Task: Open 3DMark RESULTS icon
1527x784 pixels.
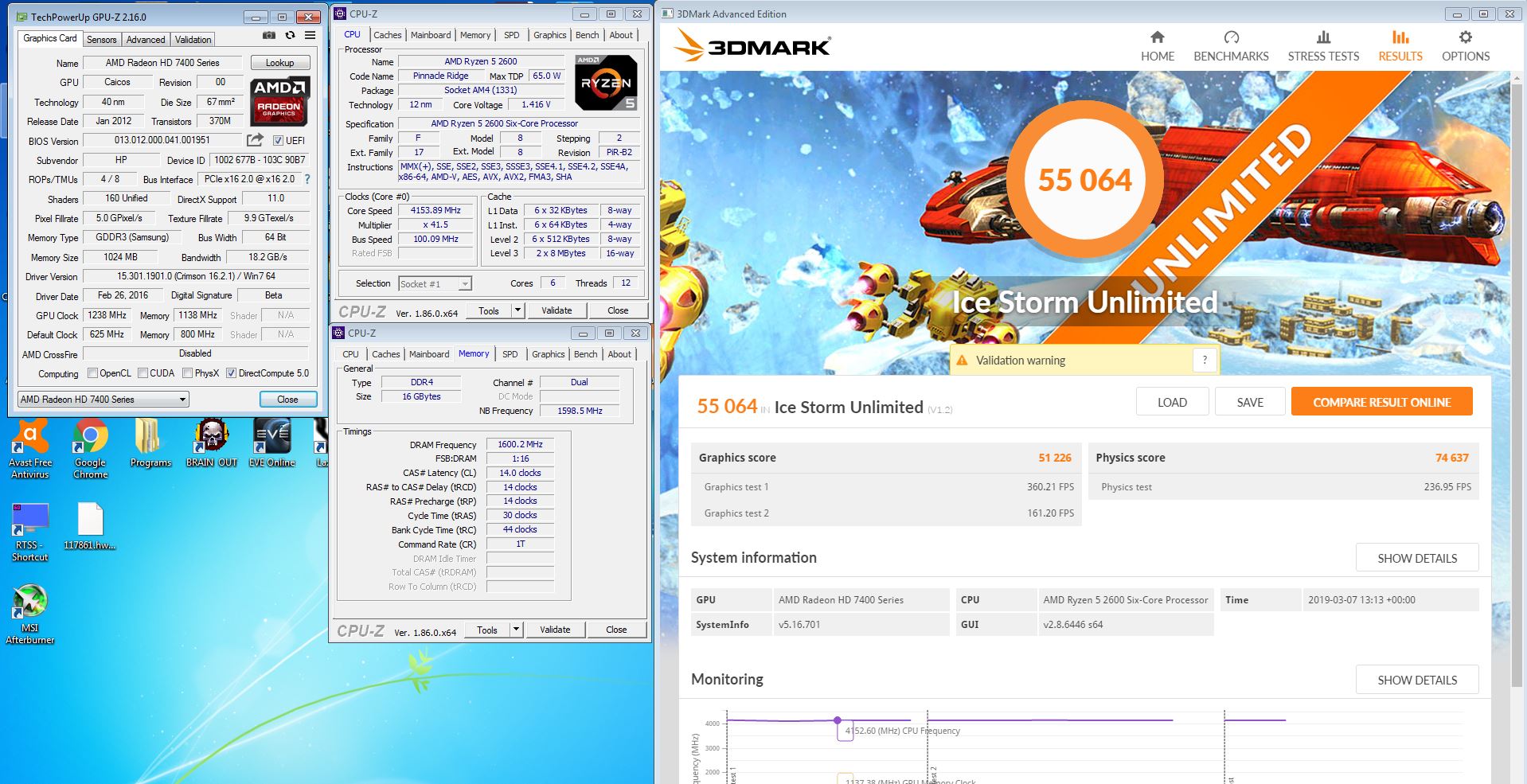Action: pos(1400,37)
